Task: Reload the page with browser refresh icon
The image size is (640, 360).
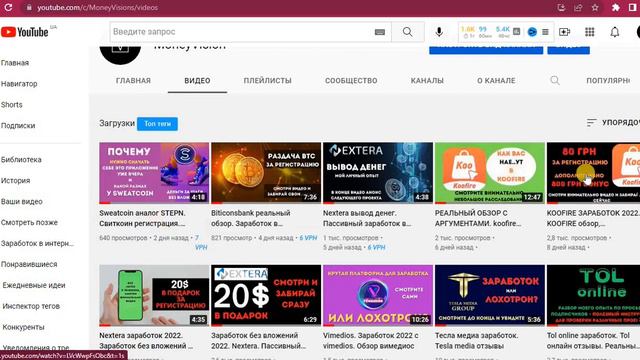Action: point(8,7)
